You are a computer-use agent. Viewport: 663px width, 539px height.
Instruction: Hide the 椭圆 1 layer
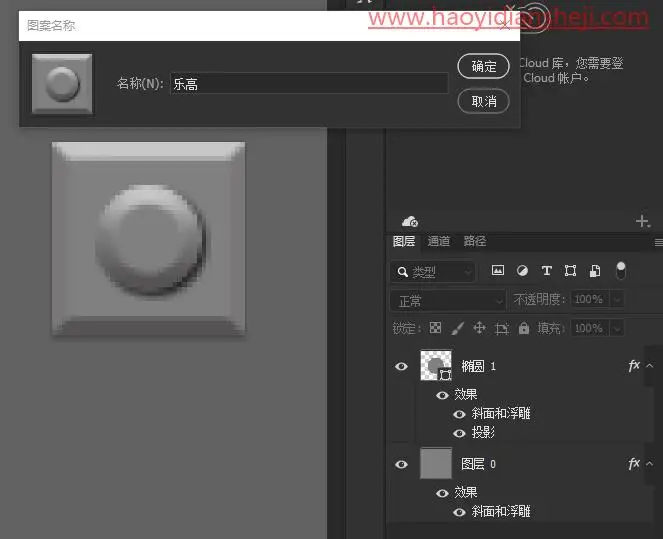[401, 366]
